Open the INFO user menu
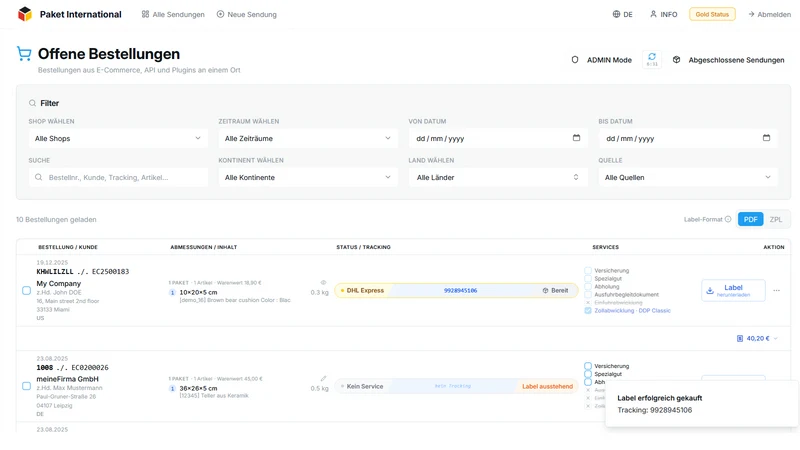The height and width of the screenshot is (450, 800). [x=663, y=14]
